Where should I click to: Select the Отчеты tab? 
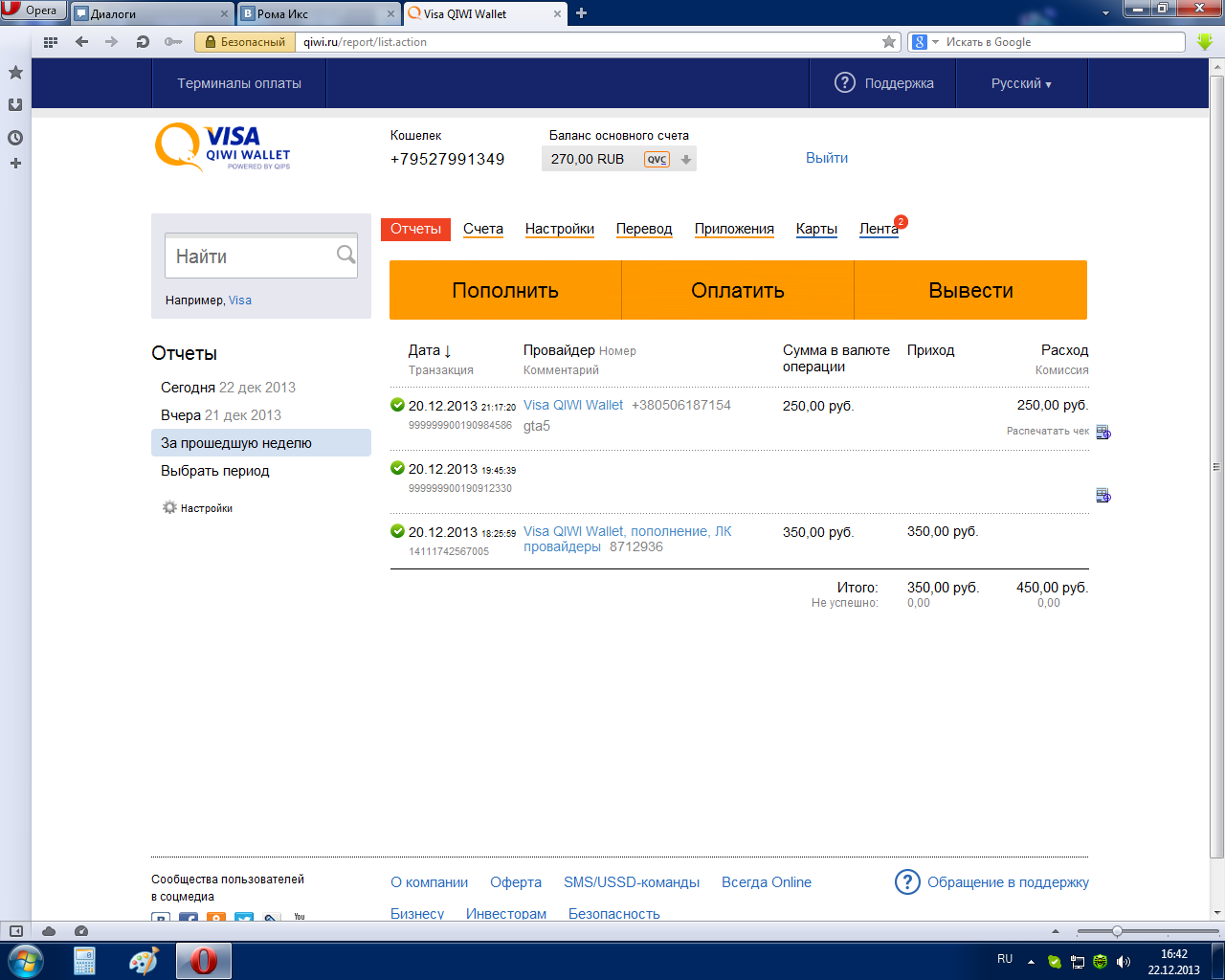(x=415, y=229)
